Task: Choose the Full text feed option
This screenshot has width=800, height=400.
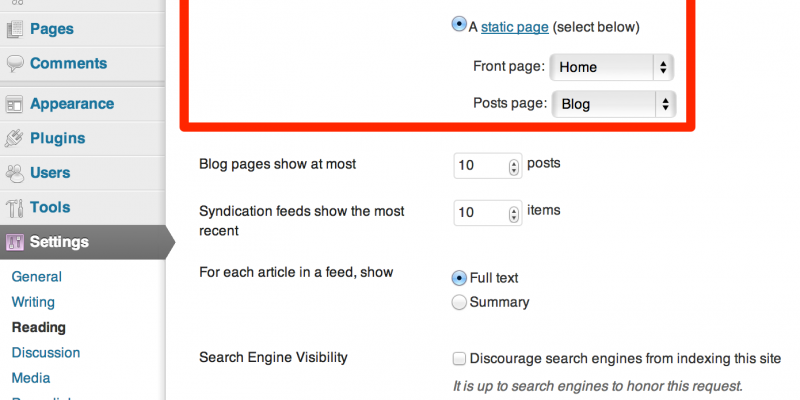Action: pos(459,278)
